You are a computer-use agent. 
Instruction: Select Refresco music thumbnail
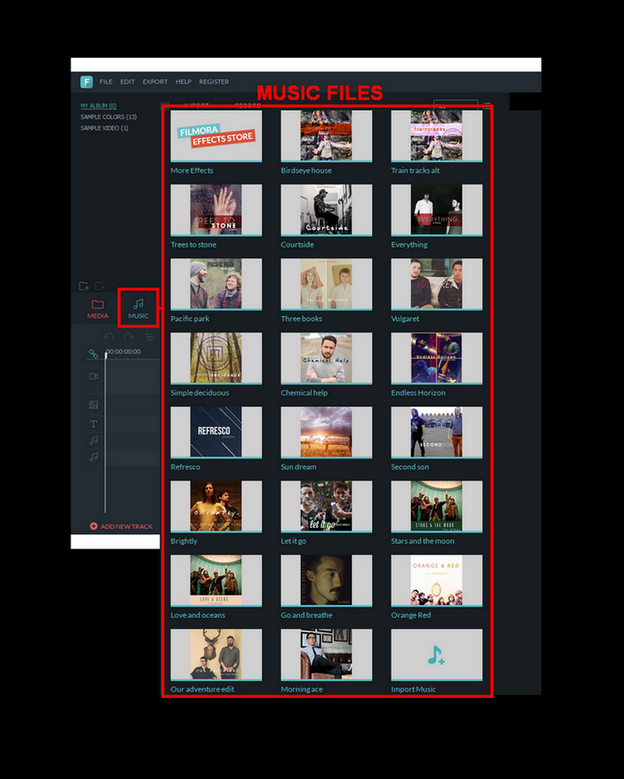coord(216,432)
